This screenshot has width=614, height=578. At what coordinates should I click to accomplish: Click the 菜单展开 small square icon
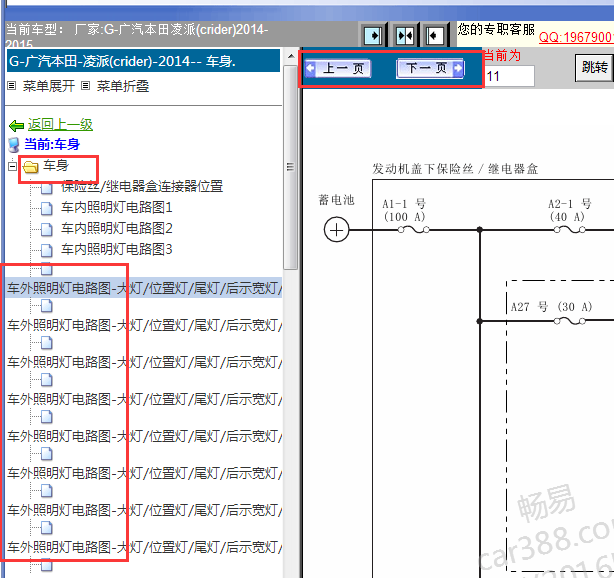tap(12, 85)
